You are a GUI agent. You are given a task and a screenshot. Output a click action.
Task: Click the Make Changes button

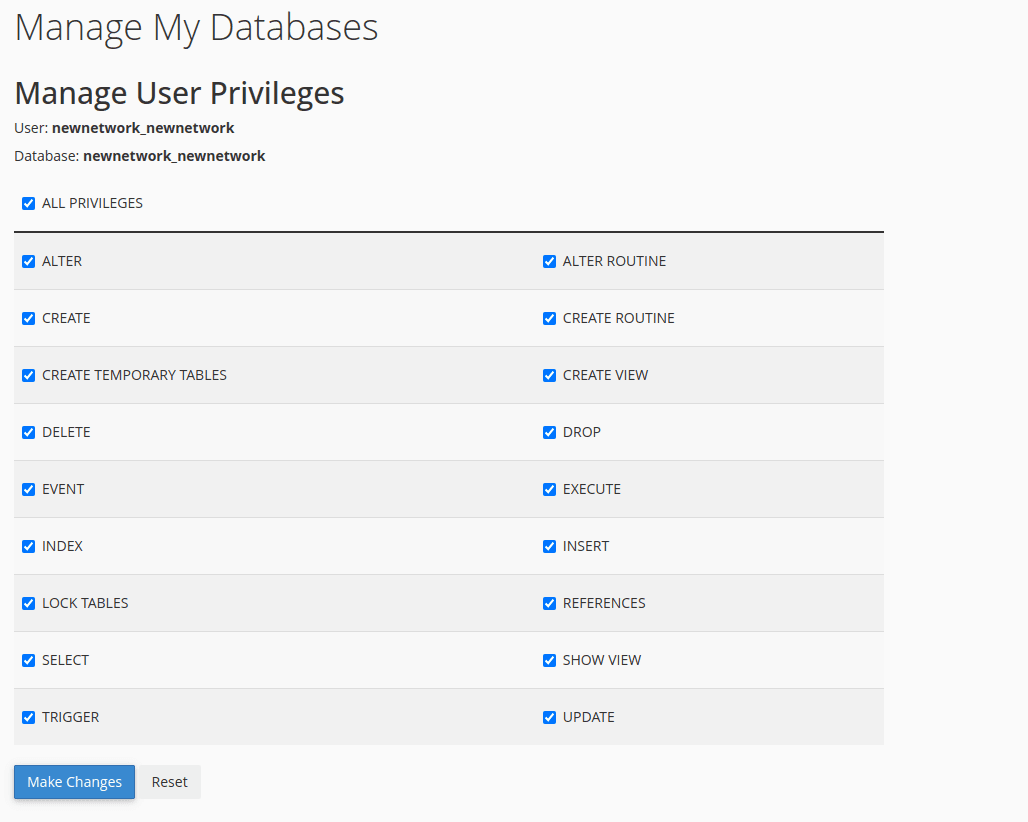point(74,782)
